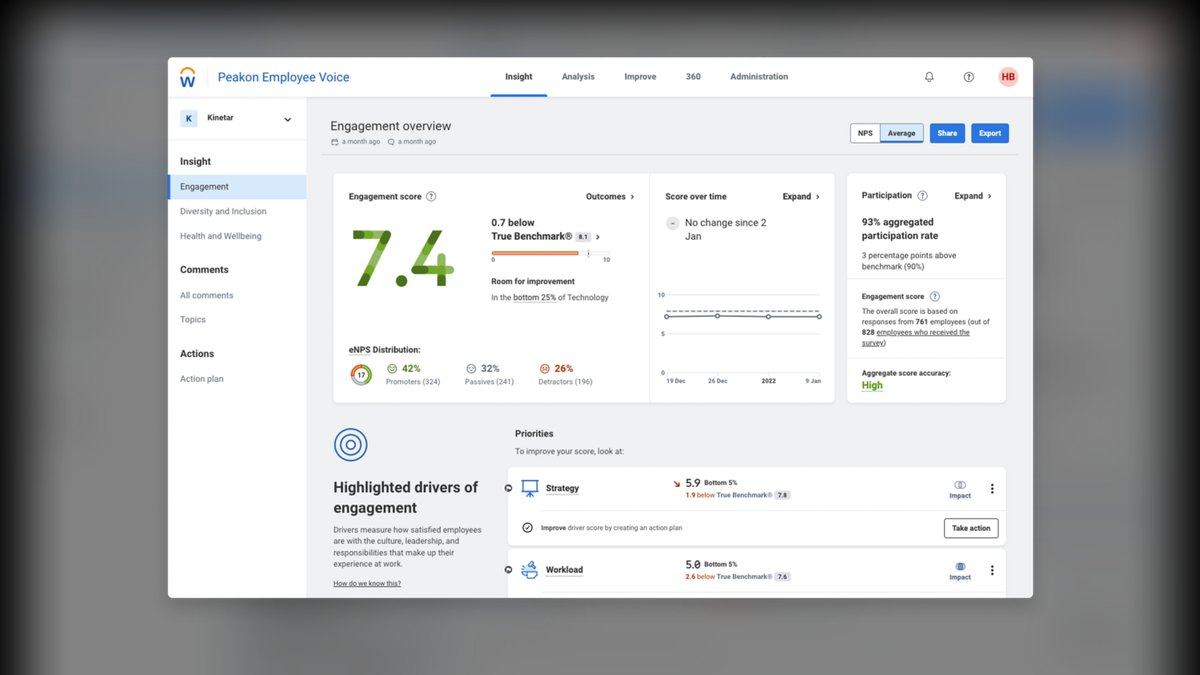Image resolution: width=1200 pixels, height=675 pixels.
Task: Open the Insight tab
Action: pos(519,77)
